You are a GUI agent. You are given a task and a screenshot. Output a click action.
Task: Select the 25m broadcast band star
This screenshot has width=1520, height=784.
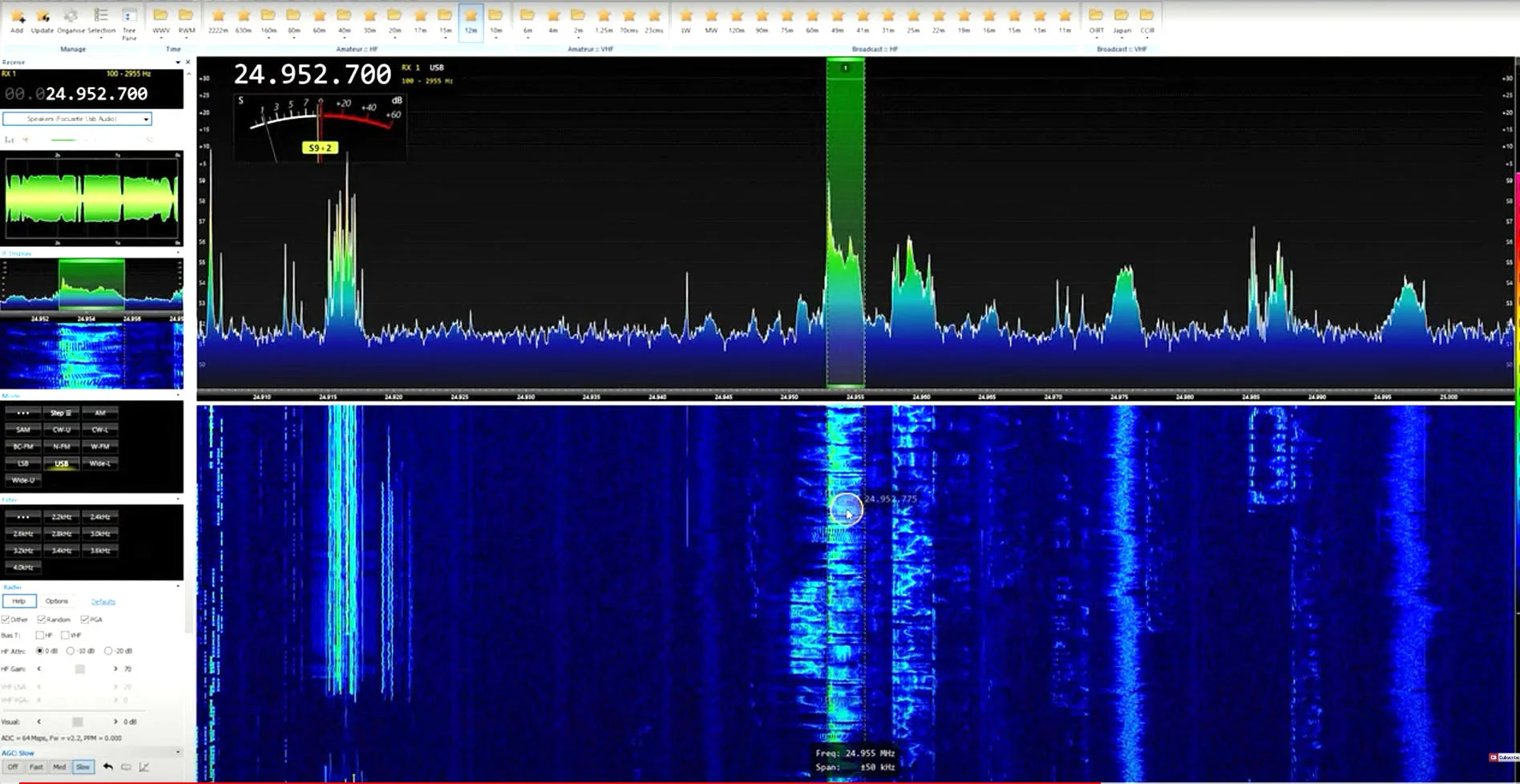[x=913, y=16]
